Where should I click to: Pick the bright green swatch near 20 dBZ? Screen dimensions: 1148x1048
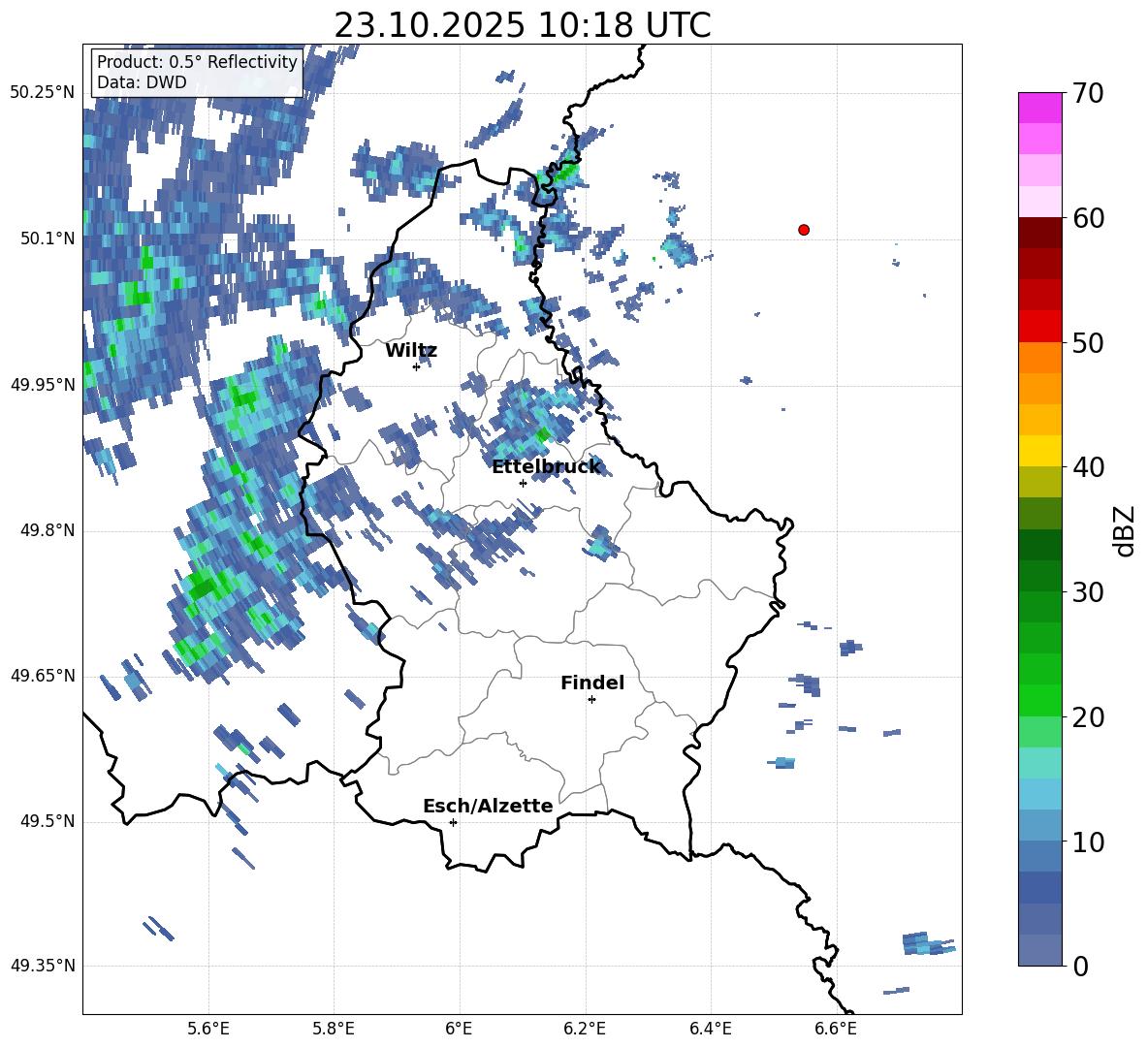click(1039, 700)
